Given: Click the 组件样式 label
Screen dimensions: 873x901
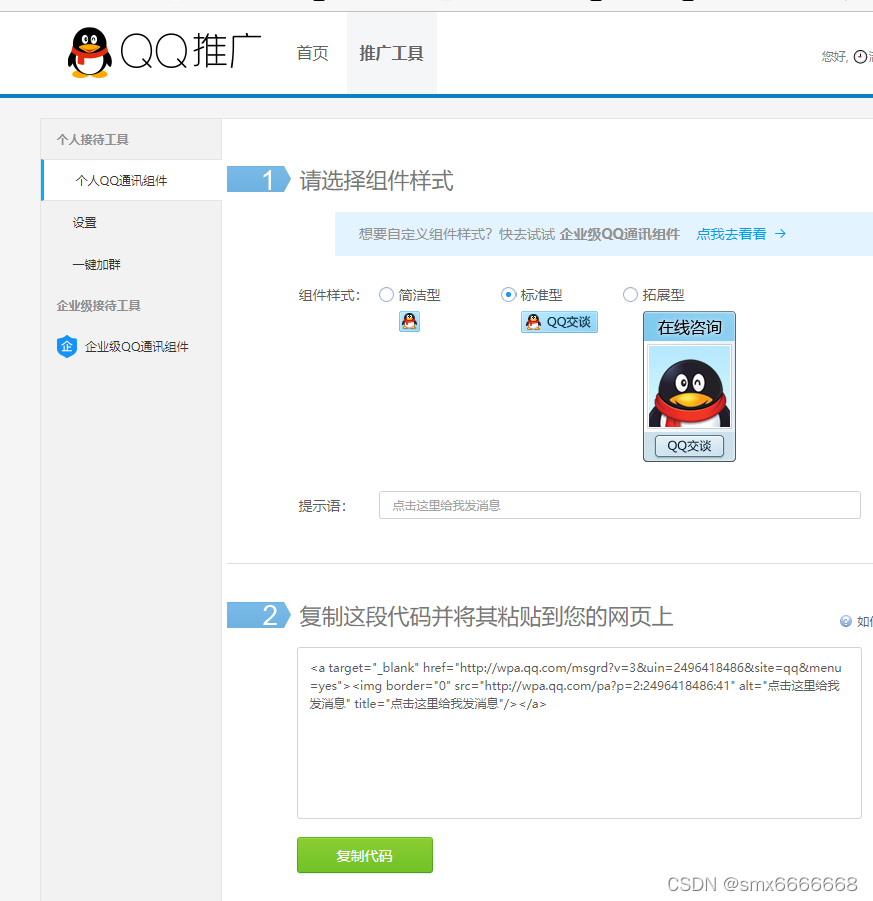Looking at the screenshot, I should [329, 295].
